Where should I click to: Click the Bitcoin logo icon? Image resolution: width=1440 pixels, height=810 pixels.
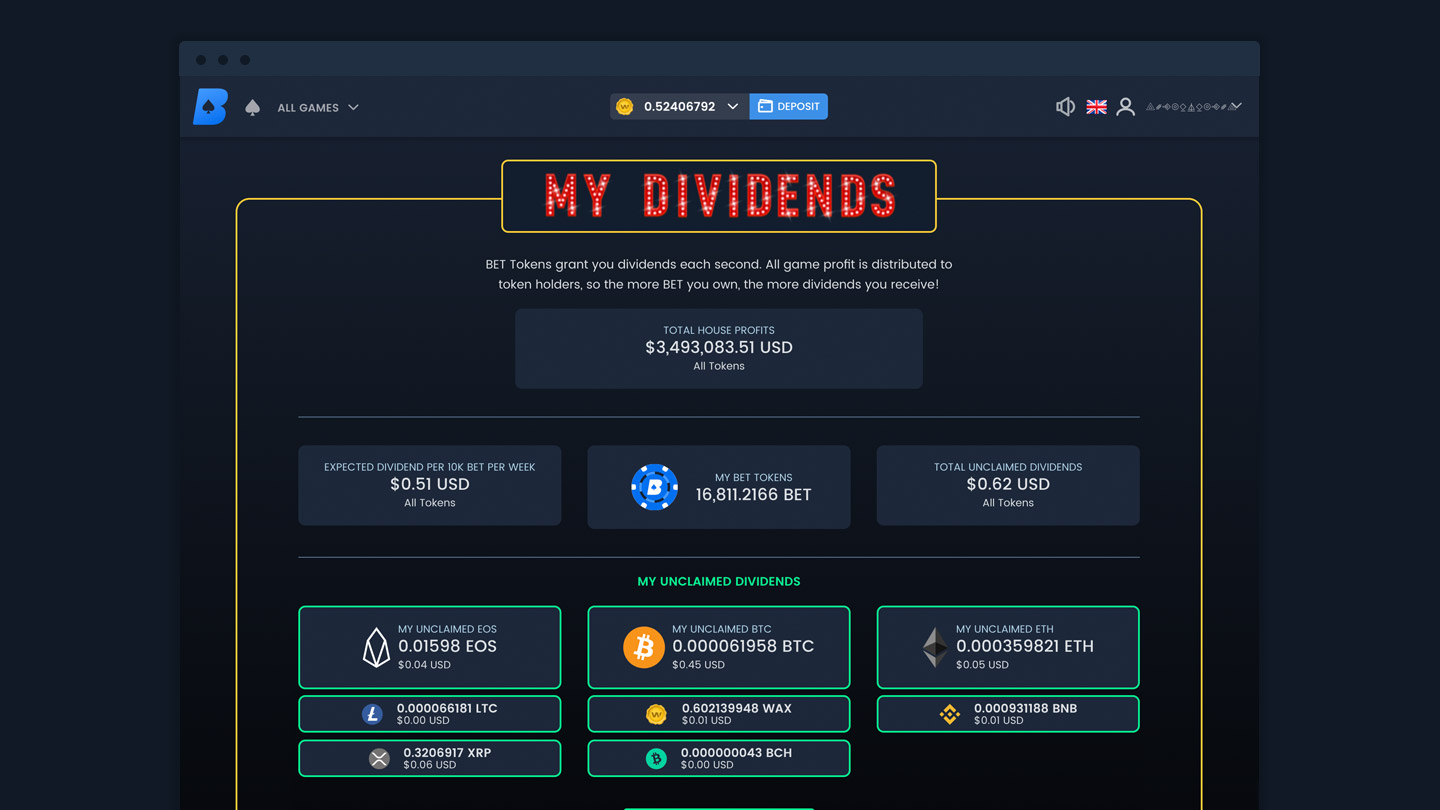pyautogui.click(x=644, y=647)
